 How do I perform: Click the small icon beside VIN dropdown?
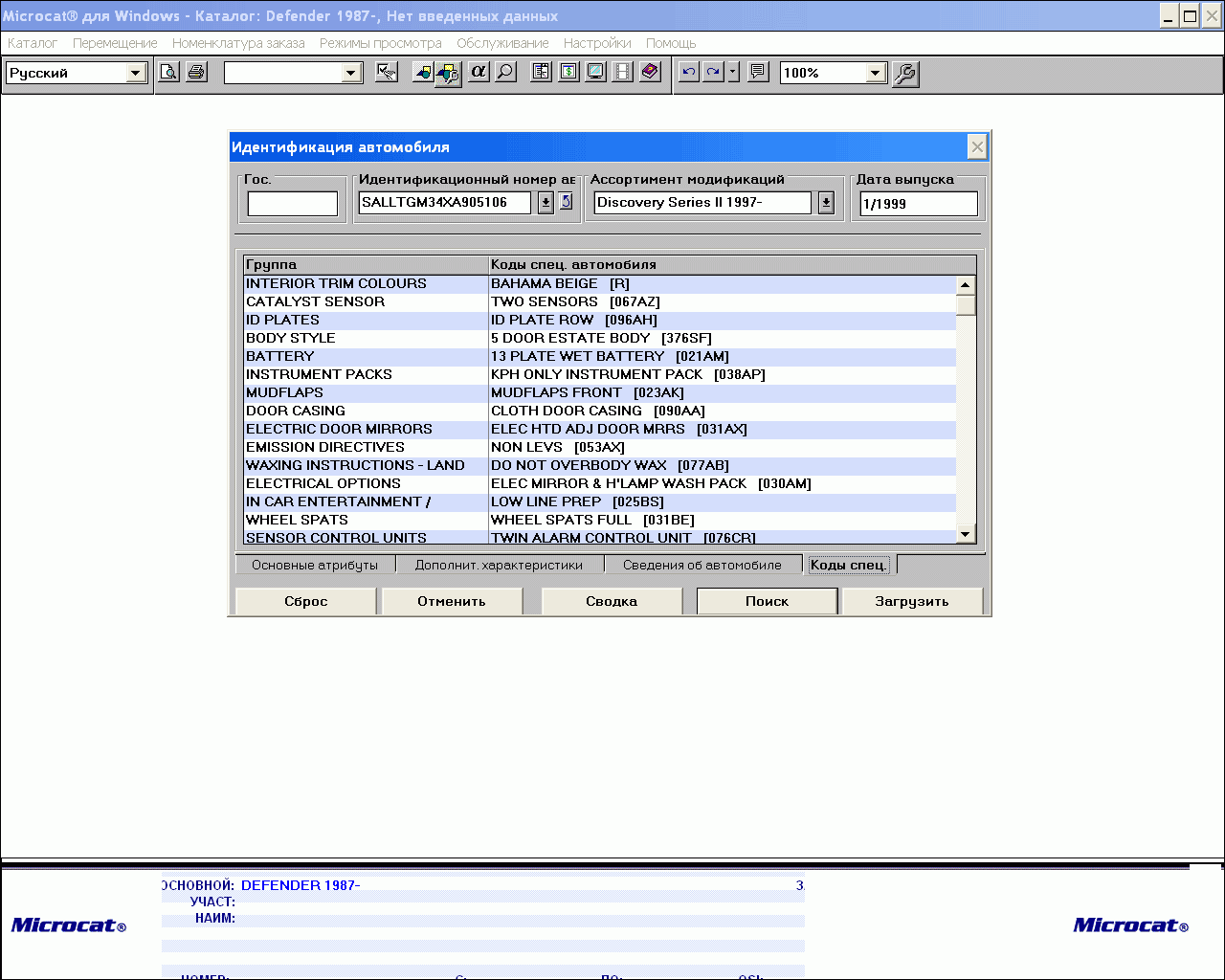[566, 201]
